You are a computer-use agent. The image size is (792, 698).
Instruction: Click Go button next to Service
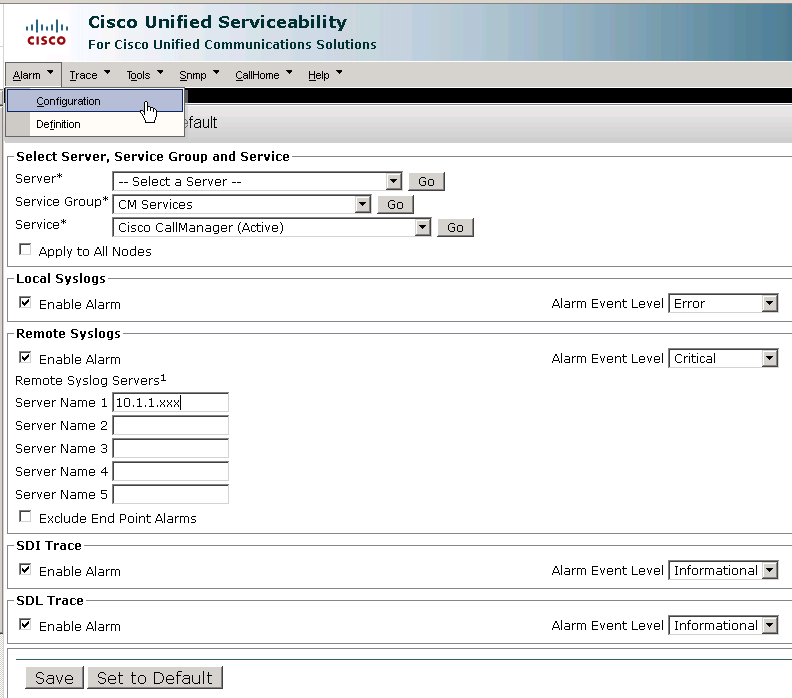[455, 227]
